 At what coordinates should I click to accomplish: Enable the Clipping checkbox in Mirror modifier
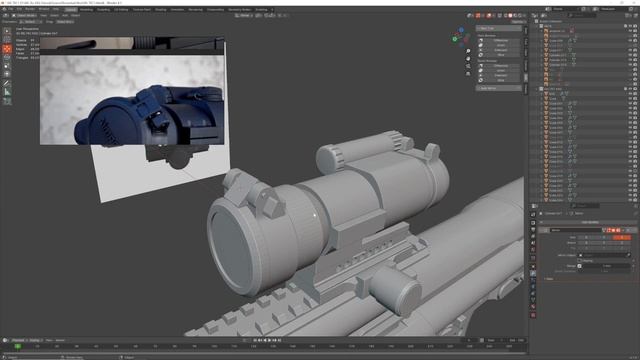579,260
